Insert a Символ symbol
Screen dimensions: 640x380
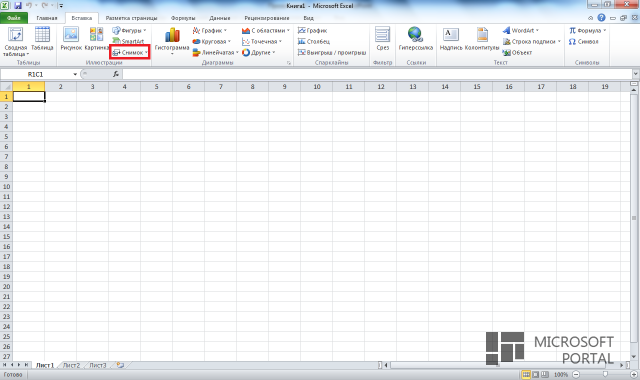tap(583, 42)
